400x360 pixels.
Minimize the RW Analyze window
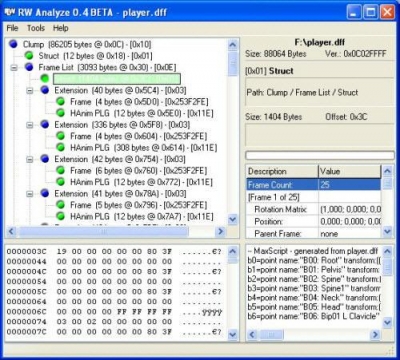pyautogui.click(x=354, y=13)
